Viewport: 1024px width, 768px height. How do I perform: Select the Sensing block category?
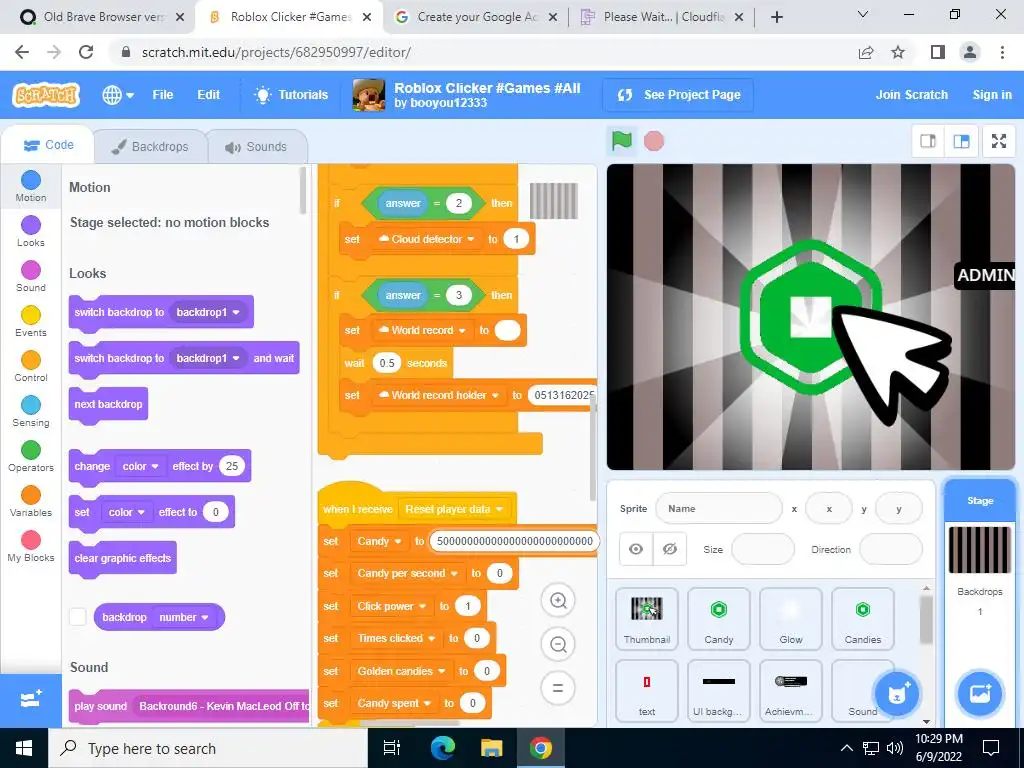coord(31,411)
